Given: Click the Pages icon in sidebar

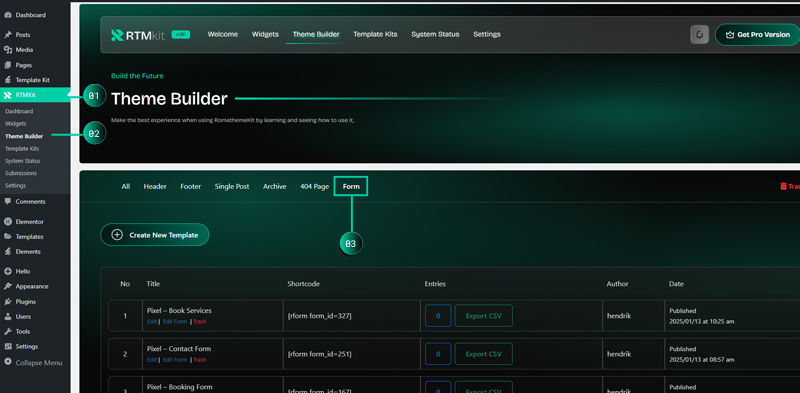Looking at the screenshot, I should tap(8, 65).
